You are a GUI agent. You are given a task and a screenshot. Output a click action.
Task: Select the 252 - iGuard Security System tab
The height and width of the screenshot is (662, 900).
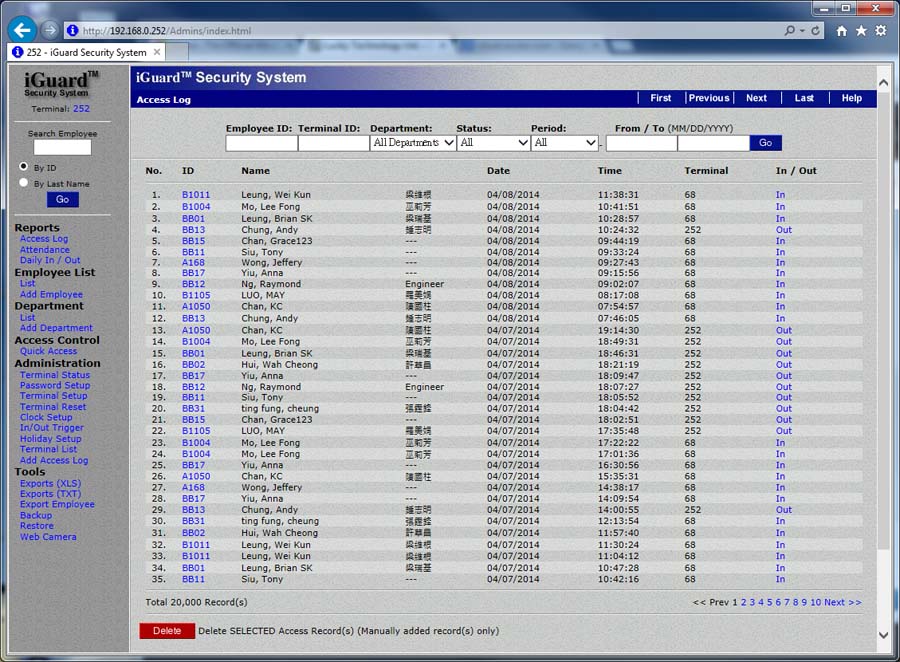coord(87,52)
